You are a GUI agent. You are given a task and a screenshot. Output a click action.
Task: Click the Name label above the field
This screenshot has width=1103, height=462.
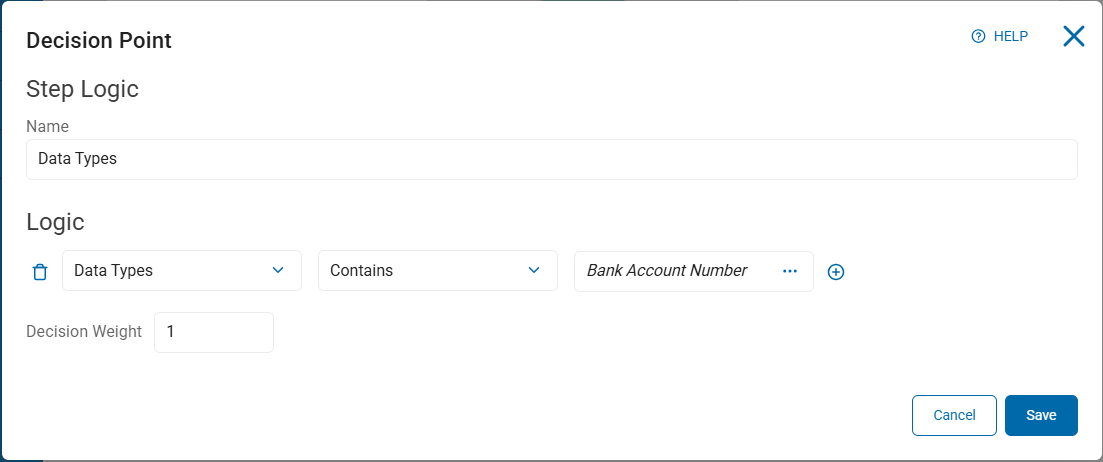coord(47,126)
